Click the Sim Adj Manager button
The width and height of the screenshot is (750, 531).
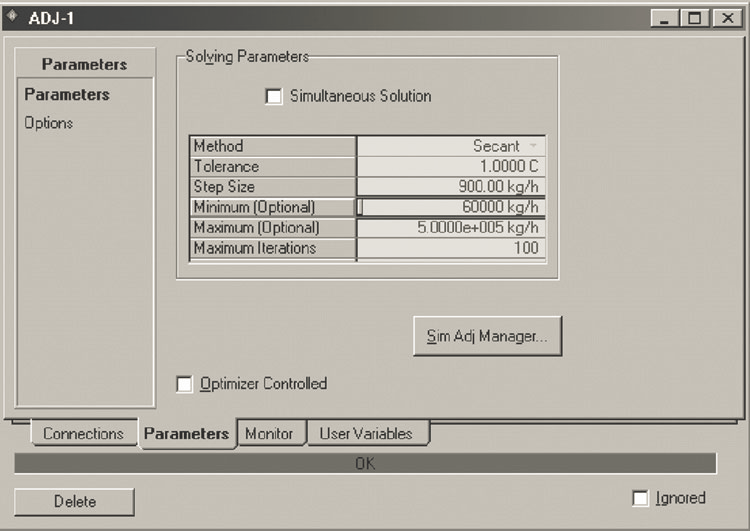pos(487,337)
